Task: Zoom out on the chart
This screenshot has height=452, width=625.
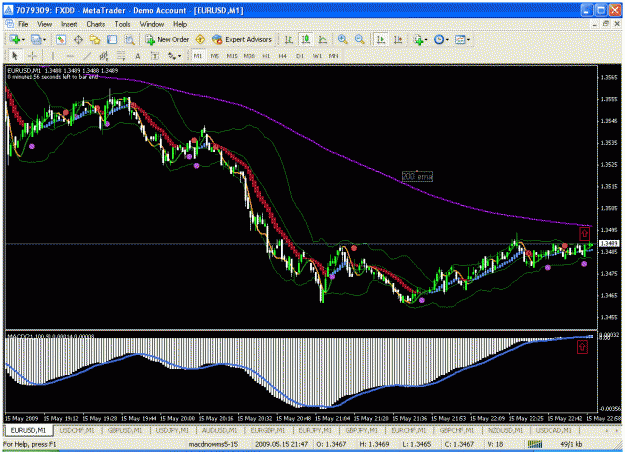Action: click(x=360, y=39)
